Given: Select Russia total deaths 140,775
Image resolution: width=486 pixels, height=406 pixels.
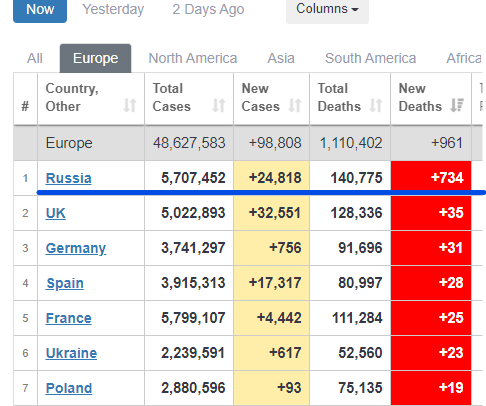Looking at the screenshot, I should coord(356,178).
